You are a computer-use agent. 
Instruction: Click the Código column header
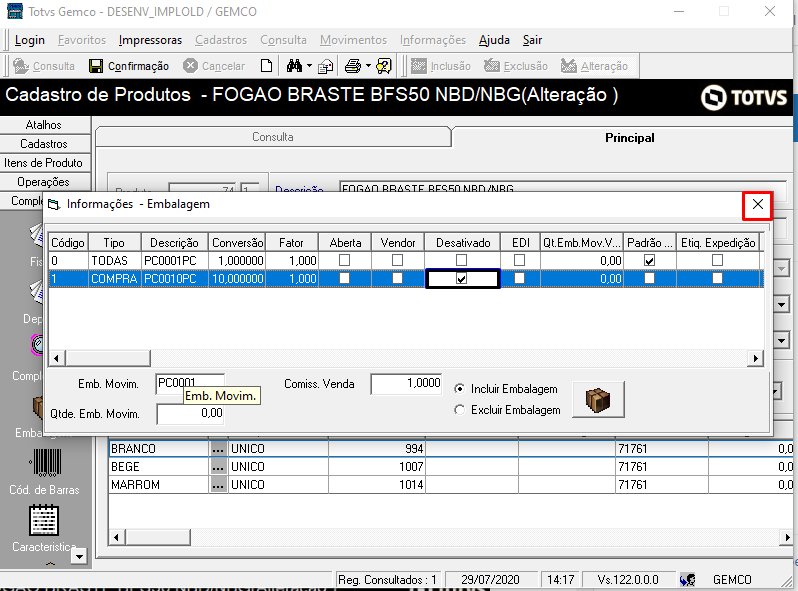[68, 243]
